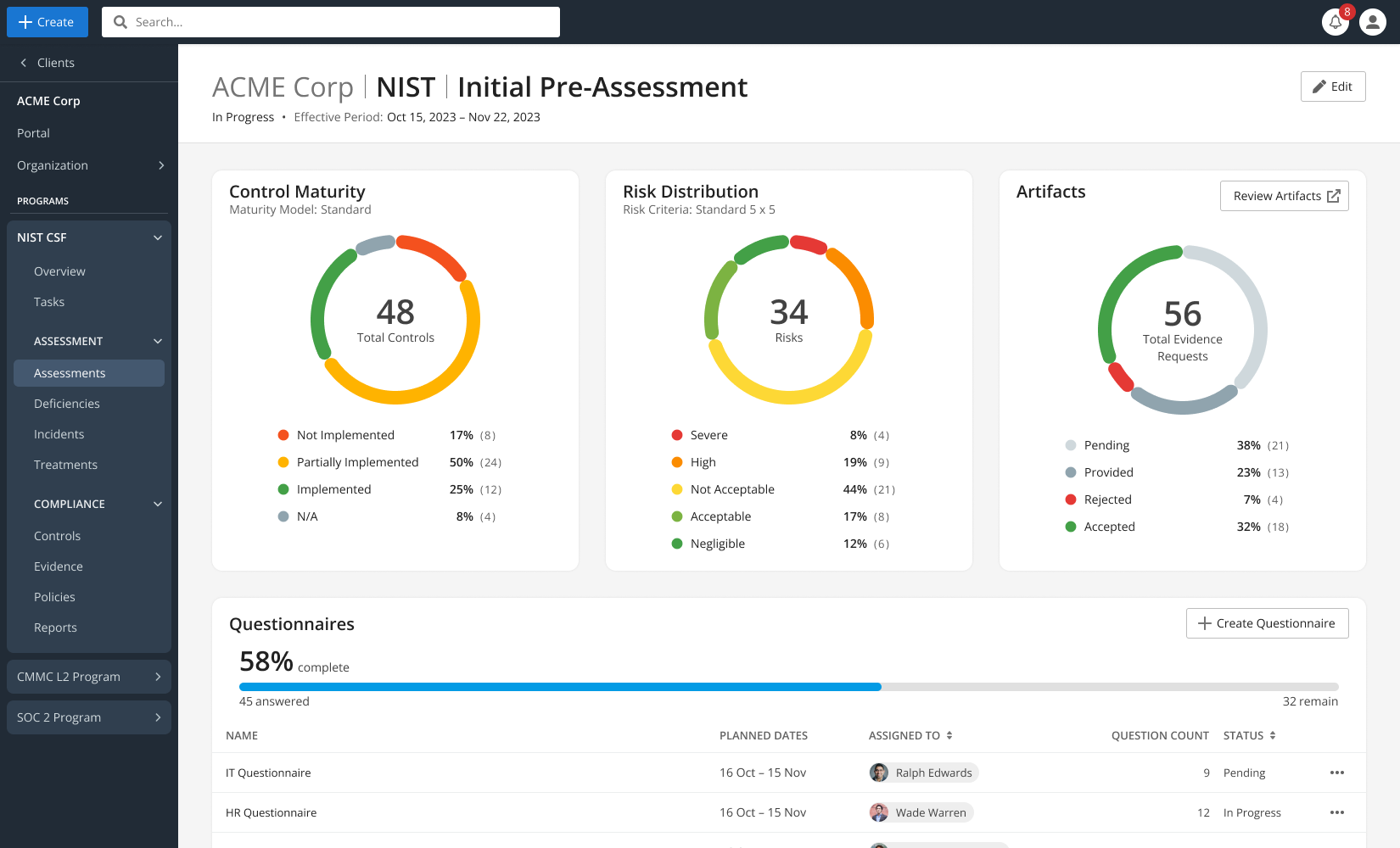Click the red Not Implemented legend dot
The height and width of the screenshot is (848, 1400).
(x=283, y=435)
